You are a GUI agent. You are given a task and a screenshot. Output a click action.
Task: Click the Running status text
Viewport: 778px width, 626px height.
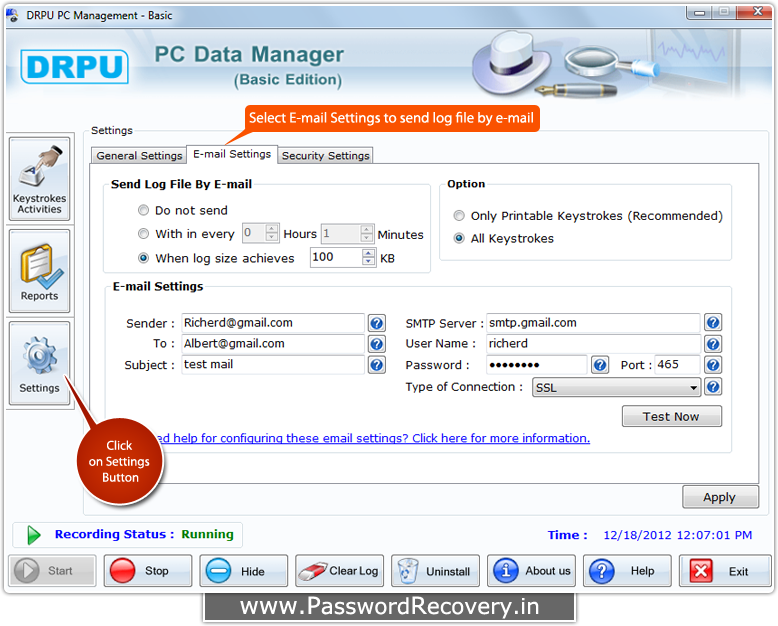tap(207, 534)
